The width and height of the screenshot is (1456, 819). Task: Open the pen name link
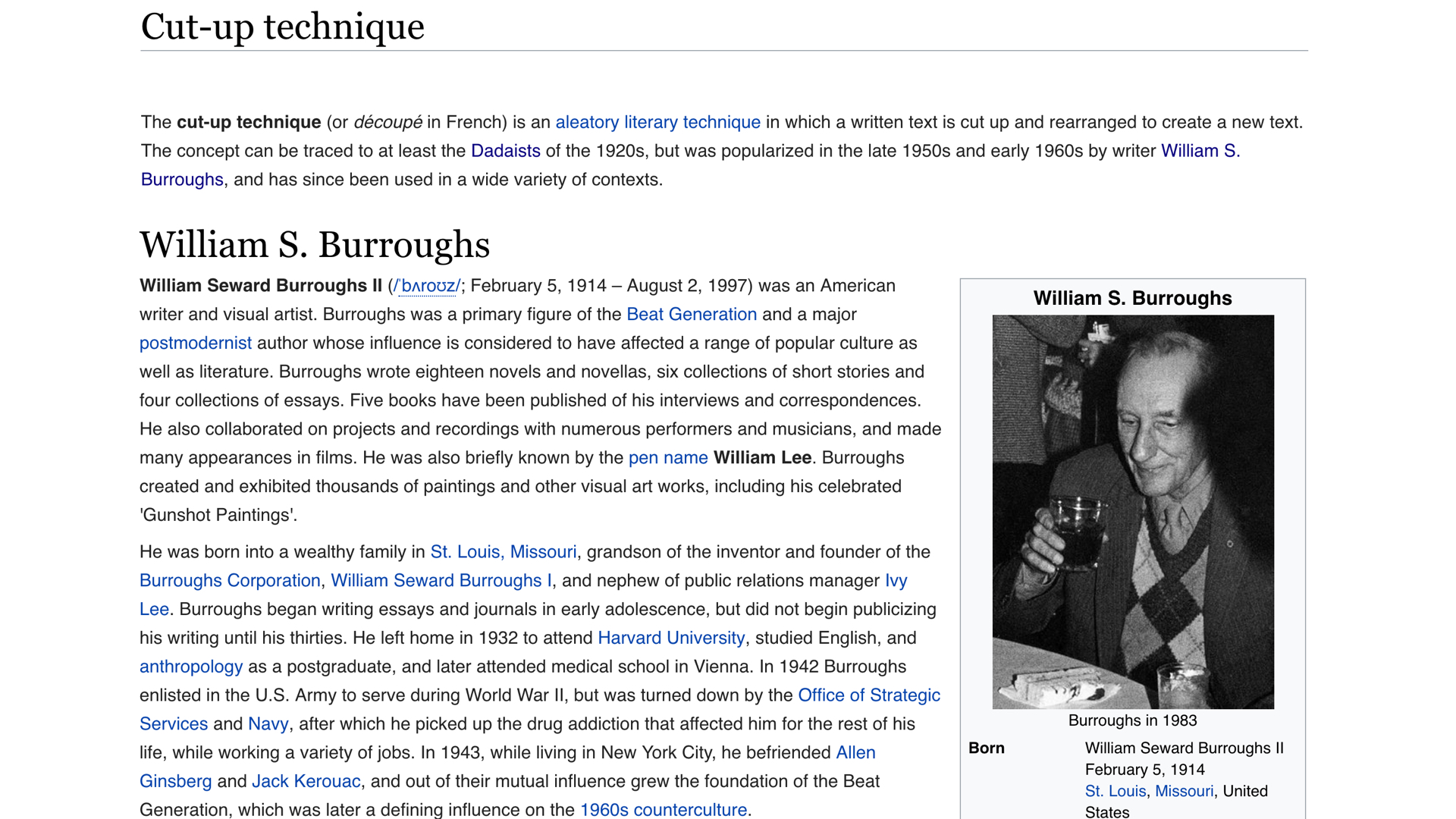tap(667, 458)
